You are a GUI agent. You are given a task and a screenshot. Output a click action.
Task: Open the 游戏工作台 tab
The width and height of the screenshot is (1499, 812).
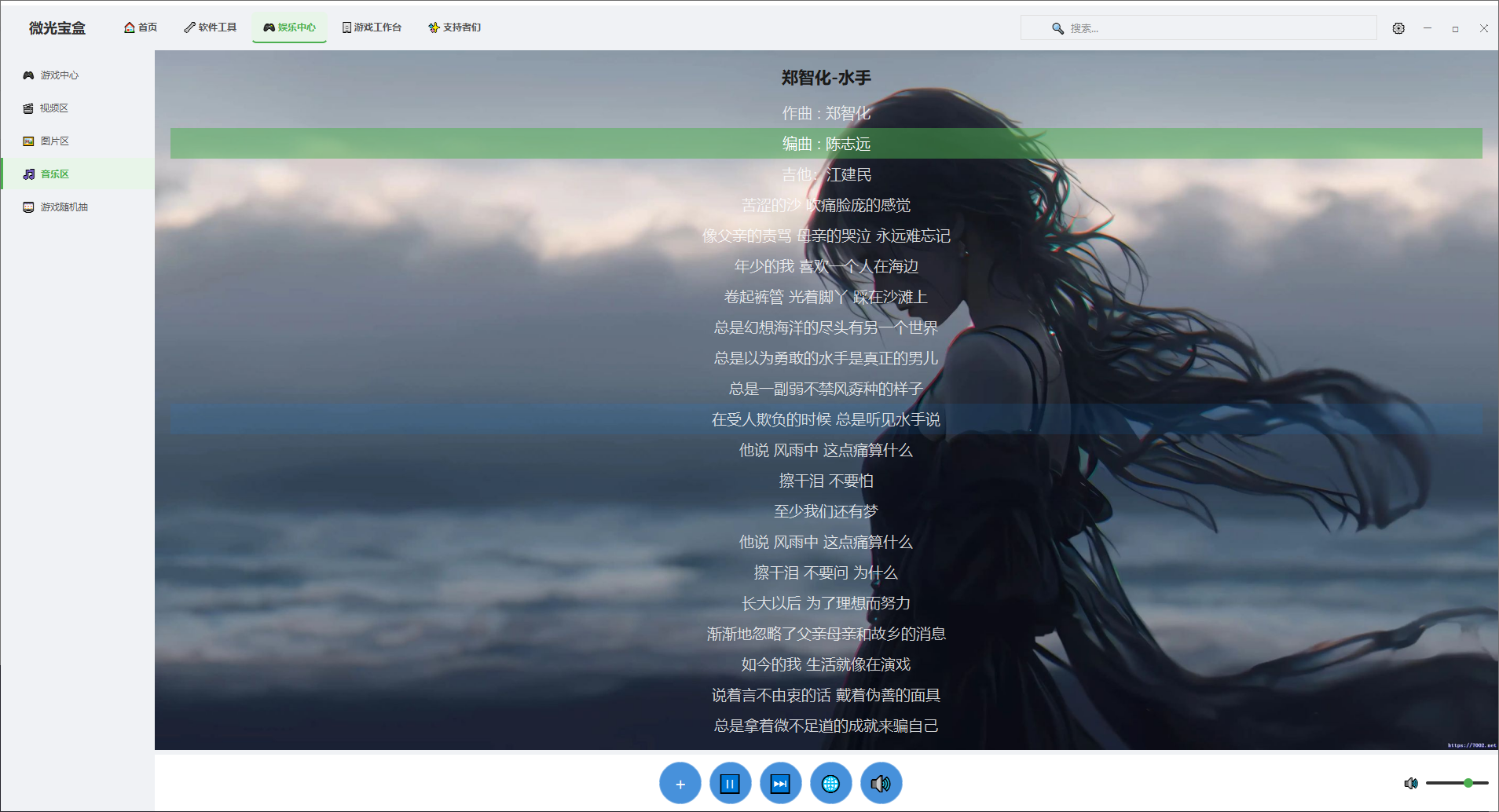click(372, 27)
